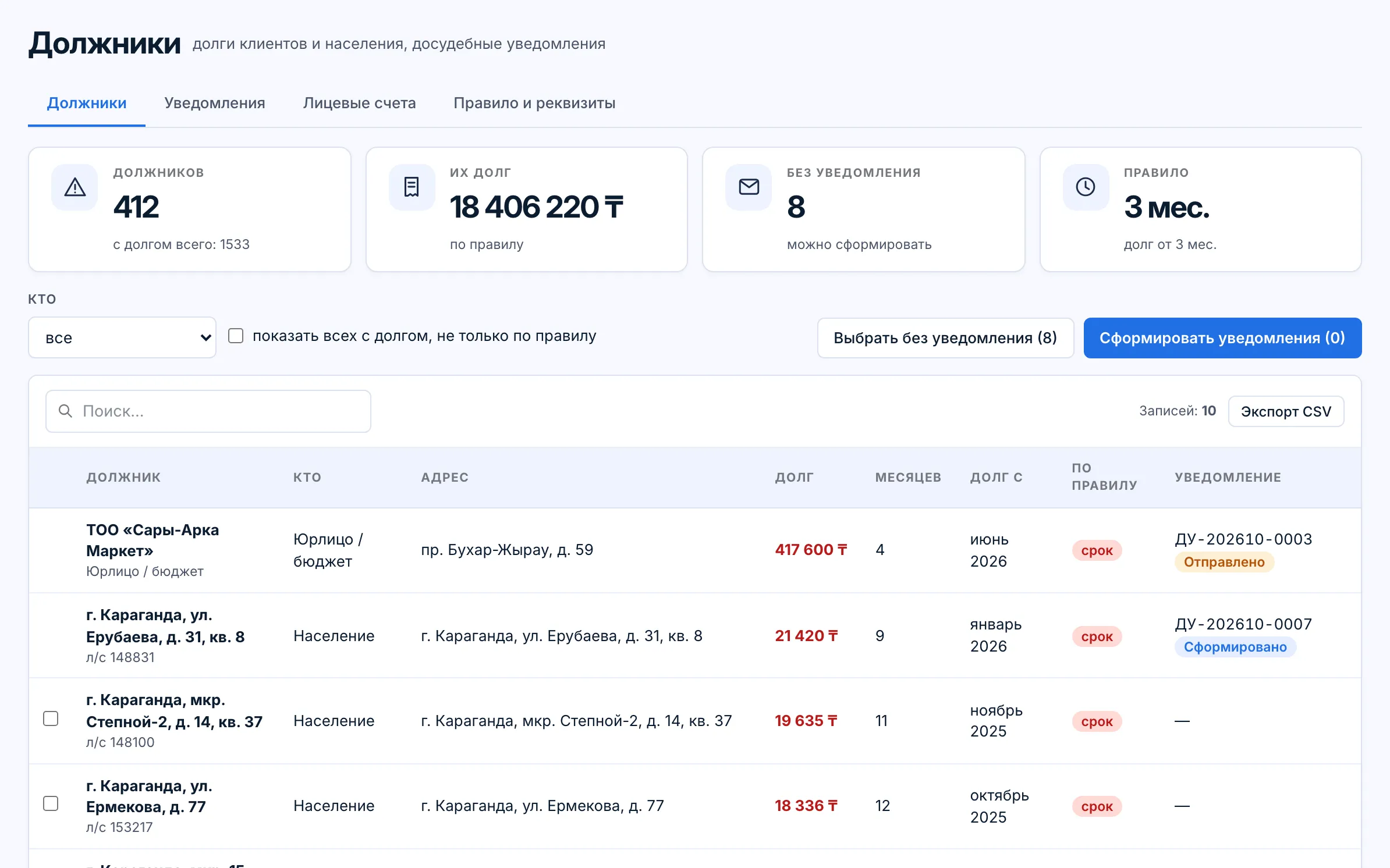Image resolution: width=1390 pixels, height=868 pixels.
Task: Click debt amount 18 336 ₸
Action: (806, 806)
